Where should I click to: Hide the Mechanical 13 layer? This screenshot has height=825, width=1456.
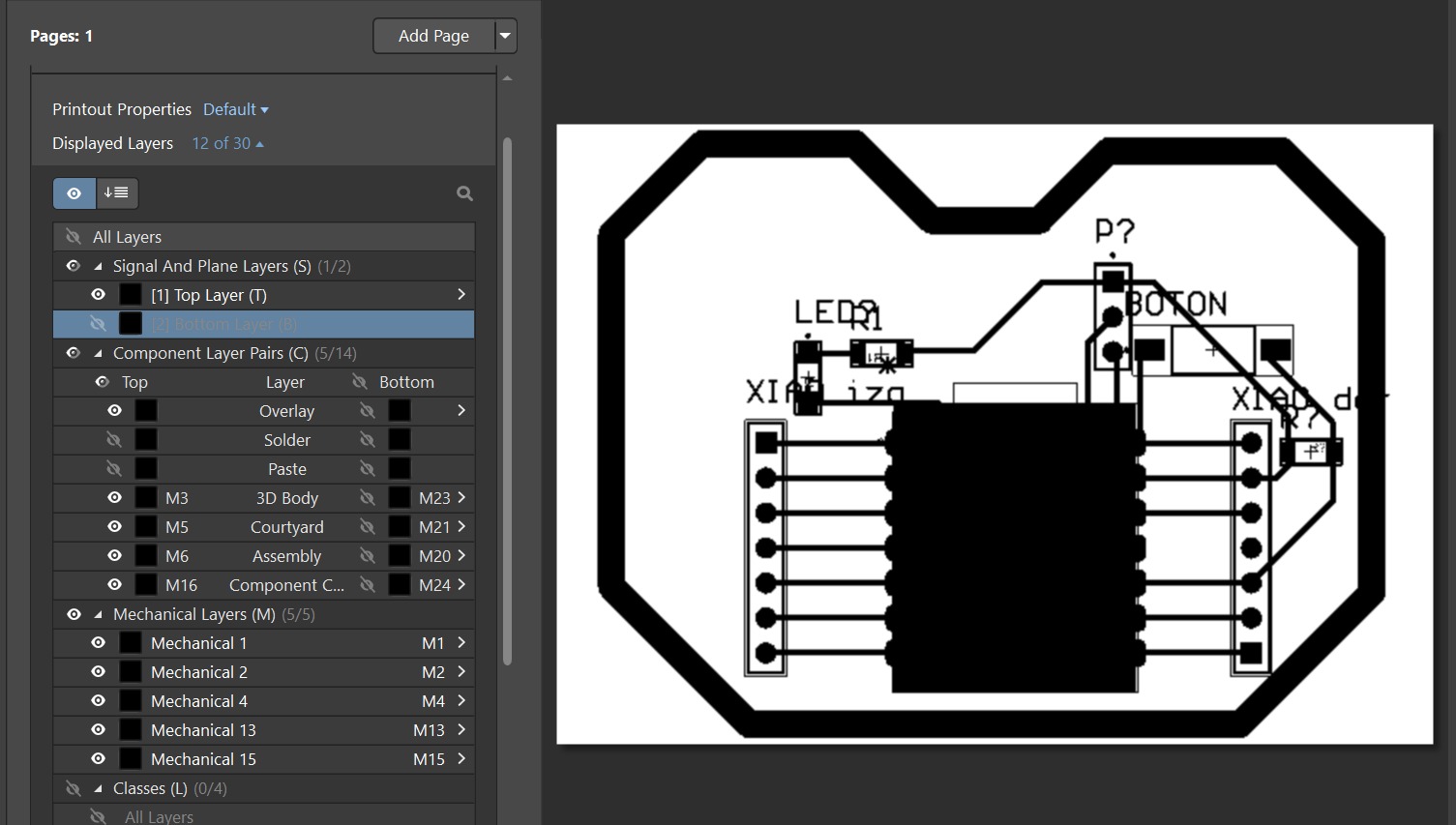(x=99, y=730)
